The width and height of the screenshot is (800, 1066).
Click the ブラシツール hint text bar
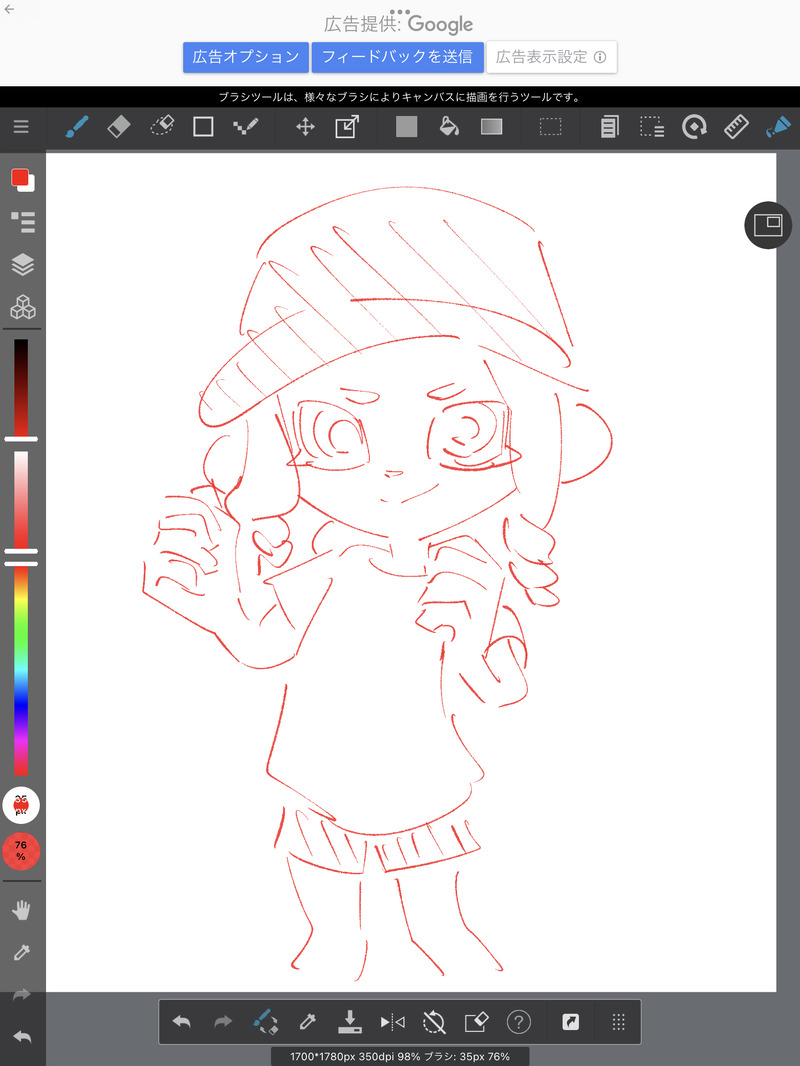point(400,97)
